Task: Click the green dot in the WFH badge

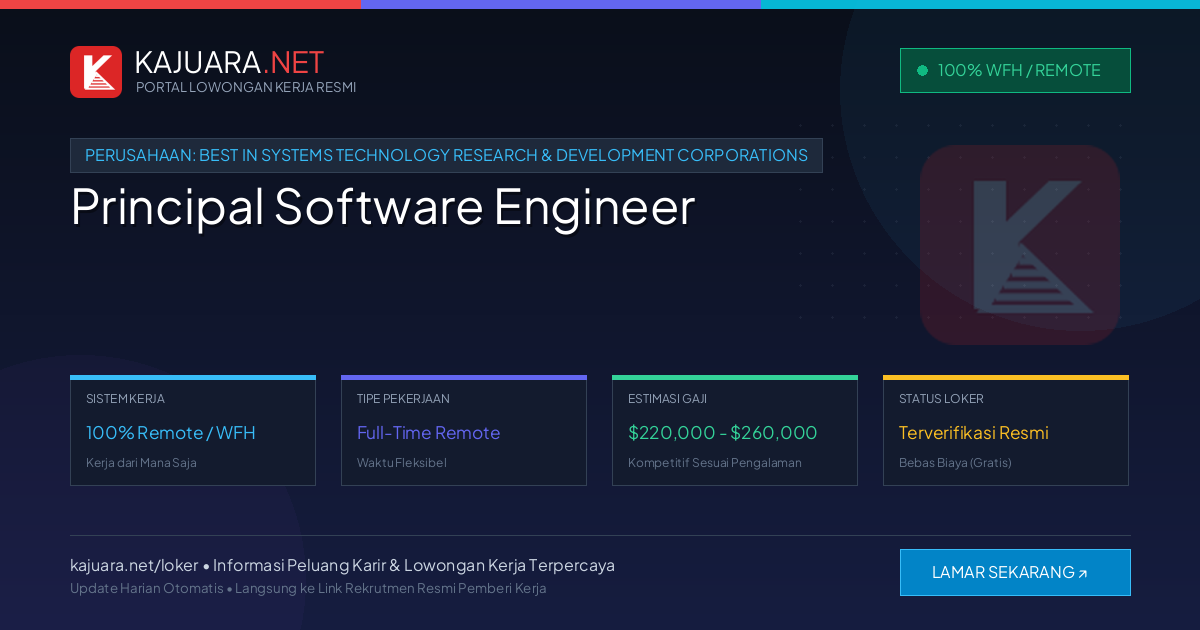Action: [x=922, y=71]
